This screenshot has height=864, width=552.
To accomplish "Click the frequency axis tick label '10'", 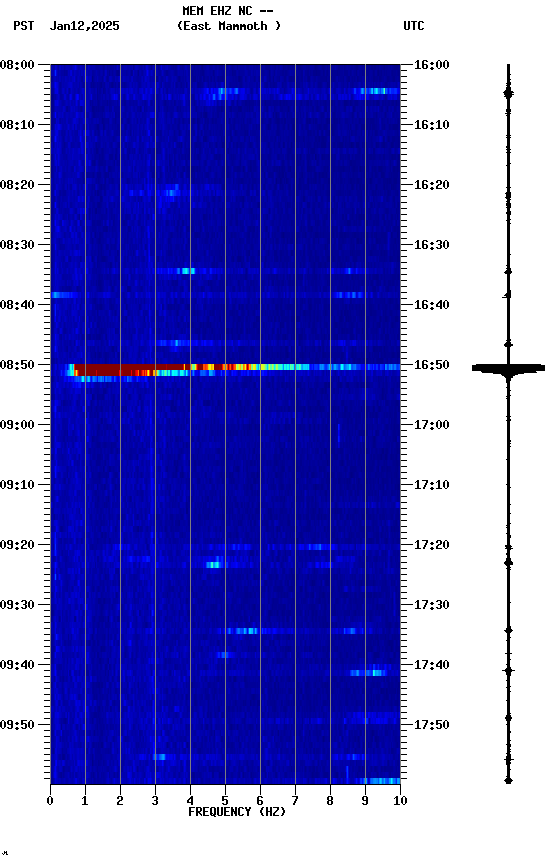I will [400, 801].
